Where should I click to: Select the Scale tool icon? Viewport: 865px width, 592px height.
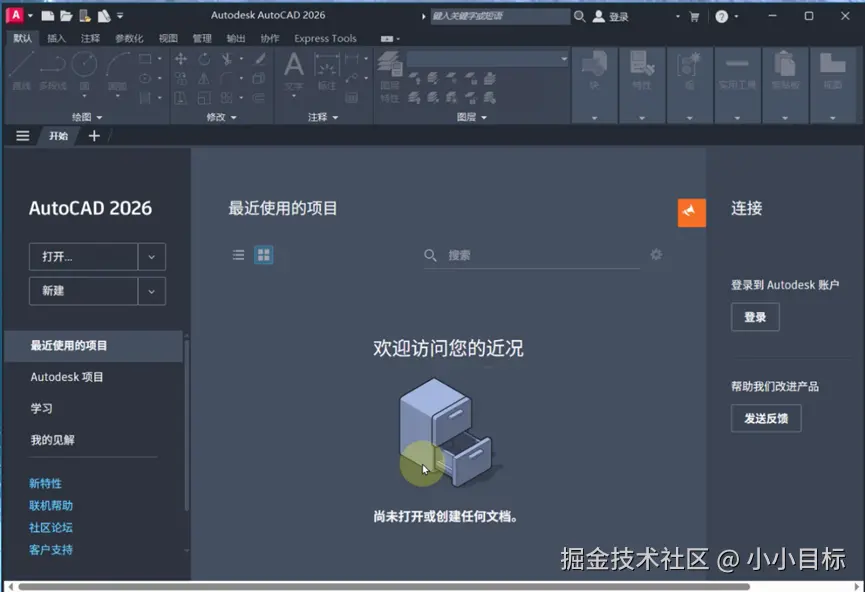tap(204, 98)
